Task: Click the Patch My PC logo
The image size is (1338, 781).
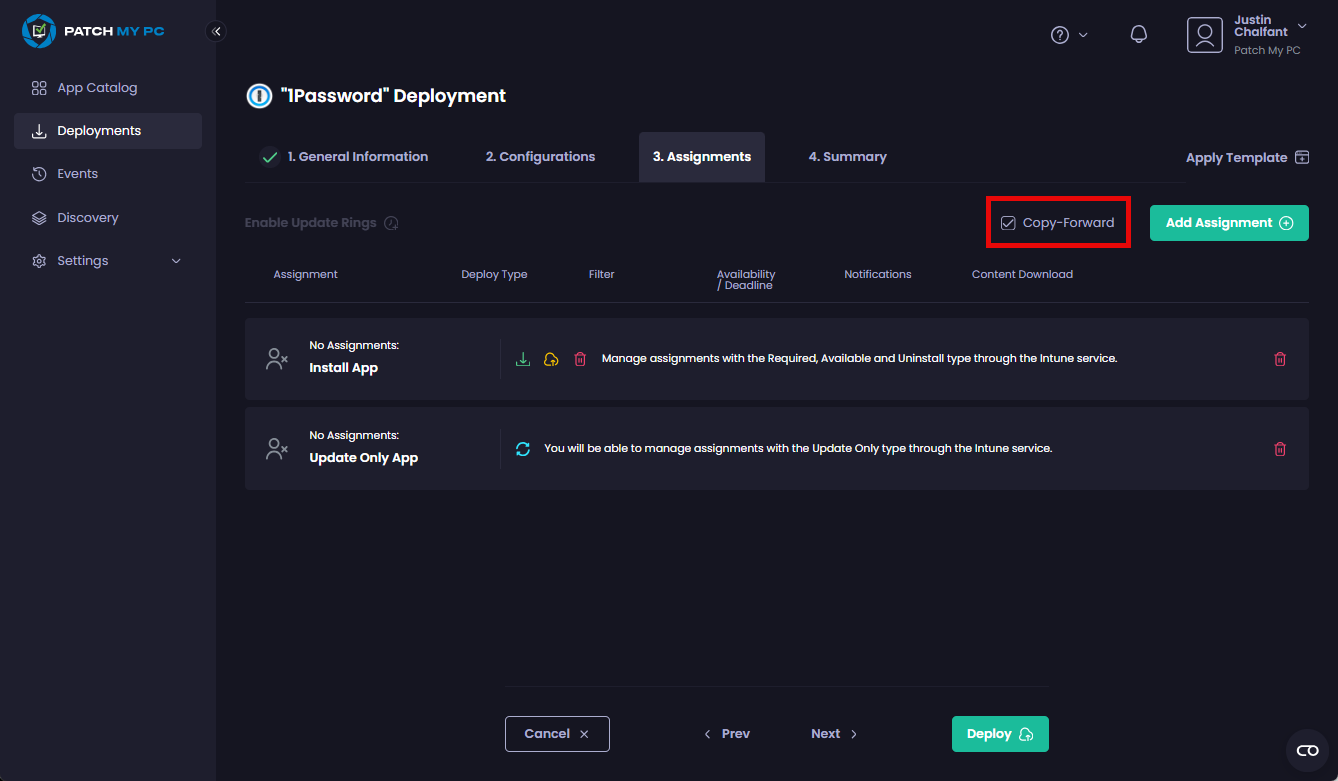Action: [93, 31]
